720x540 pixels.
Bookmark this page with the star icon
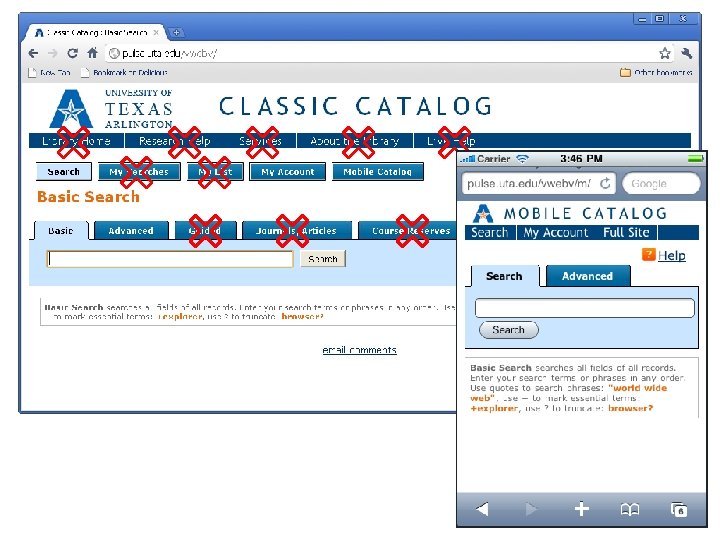click(664, 53)
